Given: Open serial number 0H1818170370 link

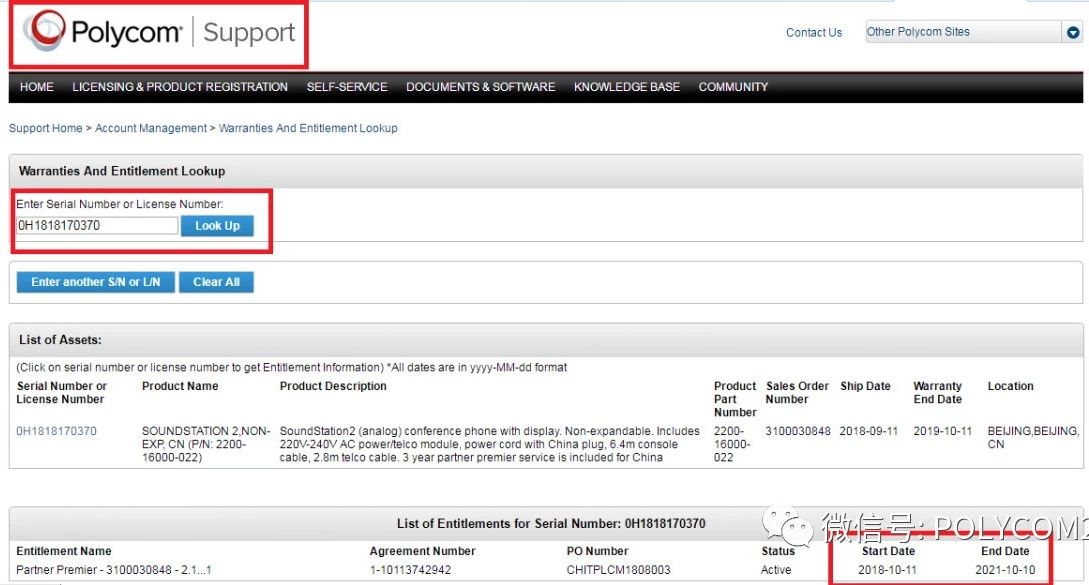Looking at the screenshot, I should (x=56, y=431).
